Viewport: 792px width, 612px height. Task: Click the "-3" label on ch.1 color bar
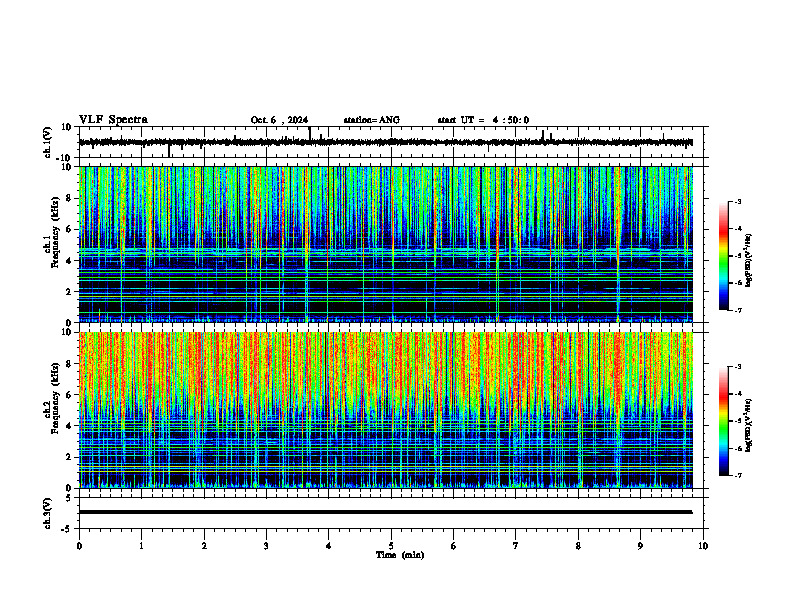[737, 202]
